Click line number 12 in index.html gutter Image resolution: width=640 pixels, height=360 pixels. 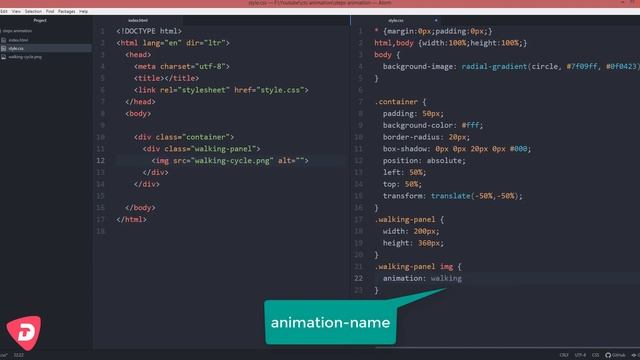pos(101,161)
